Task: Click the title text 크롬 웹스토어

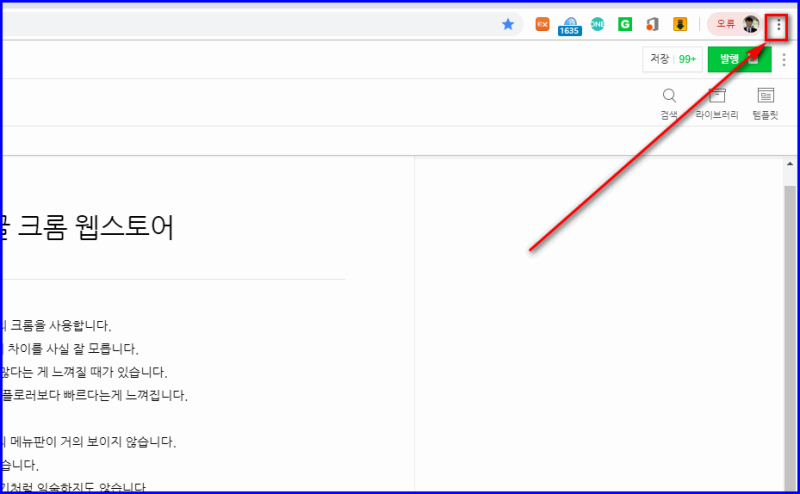Action: pyautogui.click(x=96, y=227)
